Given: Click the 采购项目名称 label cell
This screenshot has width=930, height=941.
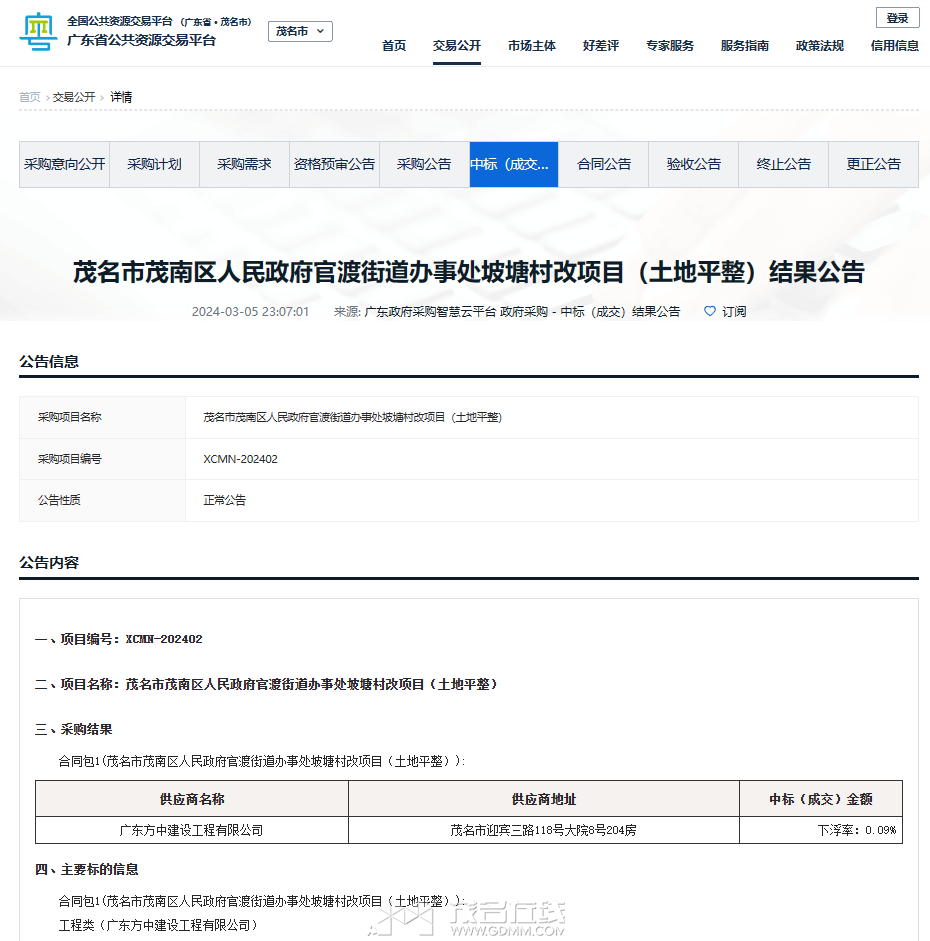Looking at the screenshot, I should click(x=103, y=417).
